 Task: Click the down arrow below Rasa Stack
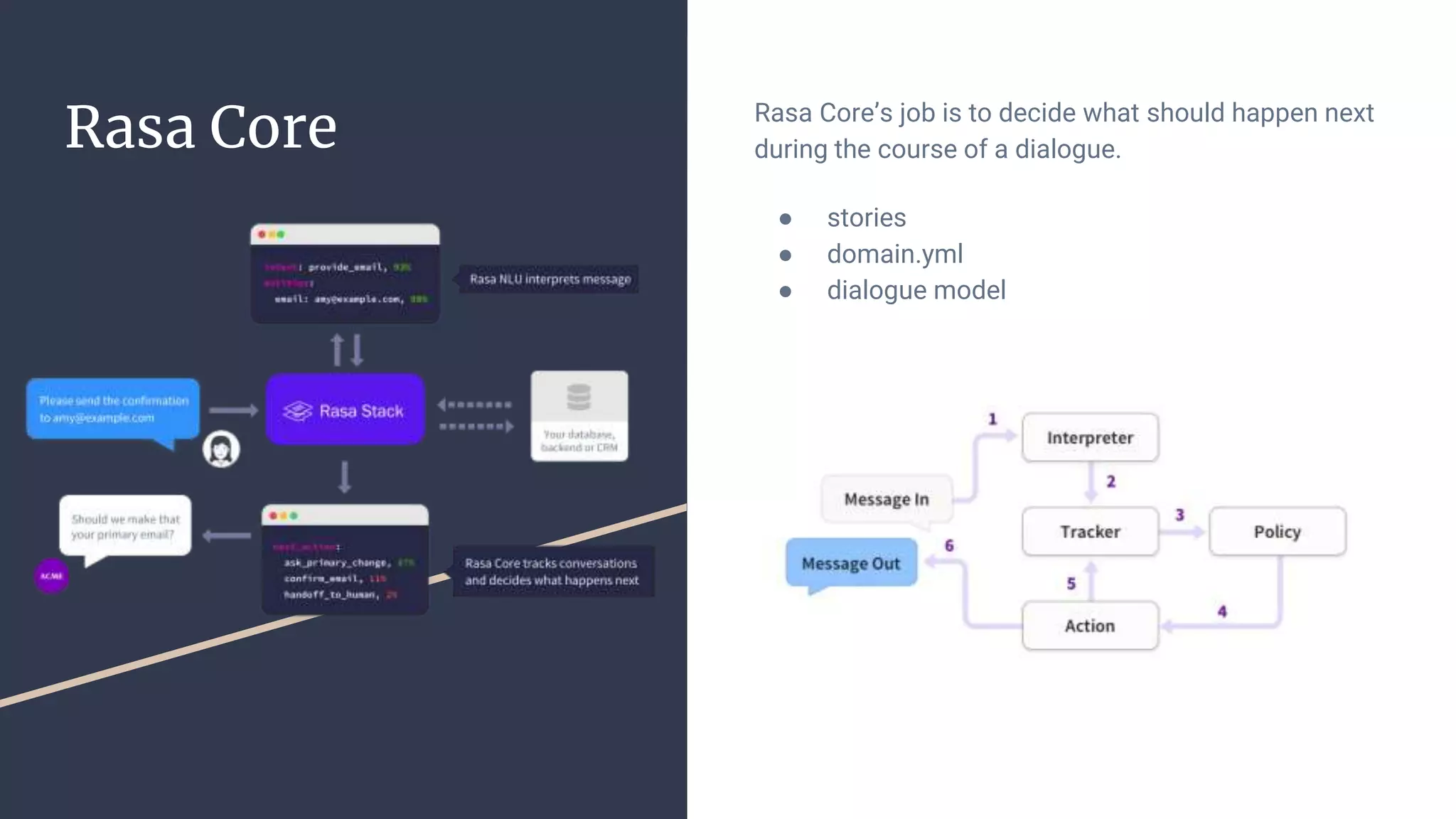[344, 477]
